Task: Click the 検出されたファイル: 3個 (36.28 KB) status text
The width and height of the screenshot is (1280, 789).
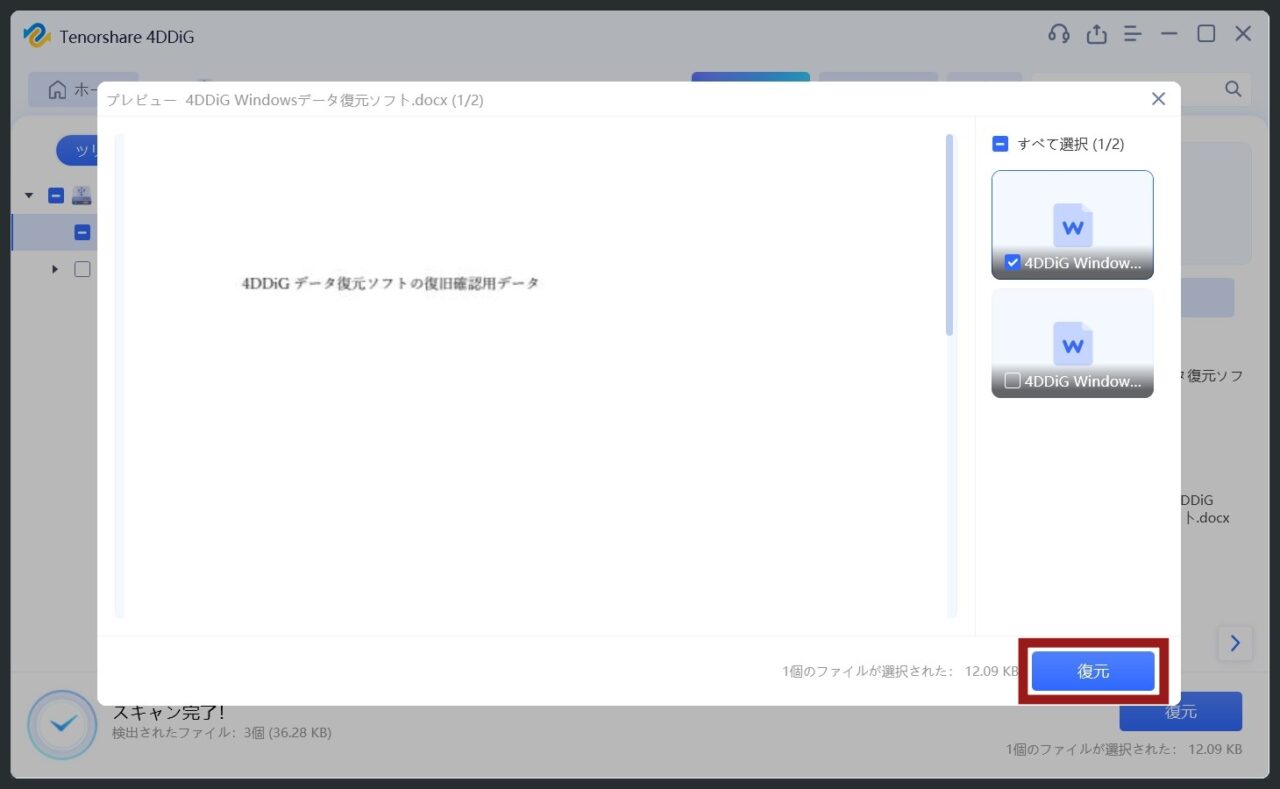Action: click(x=222, y=733)
